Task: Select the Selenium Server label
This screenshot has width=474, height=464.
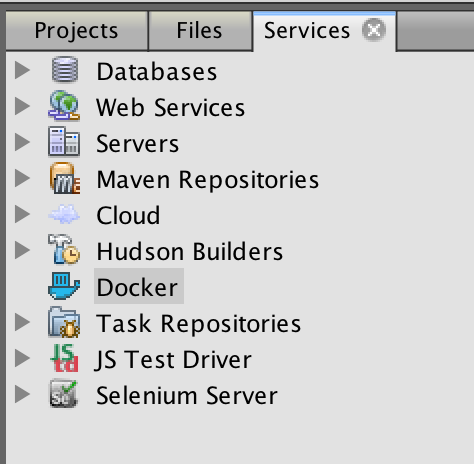Action: (x=187, y=396)
